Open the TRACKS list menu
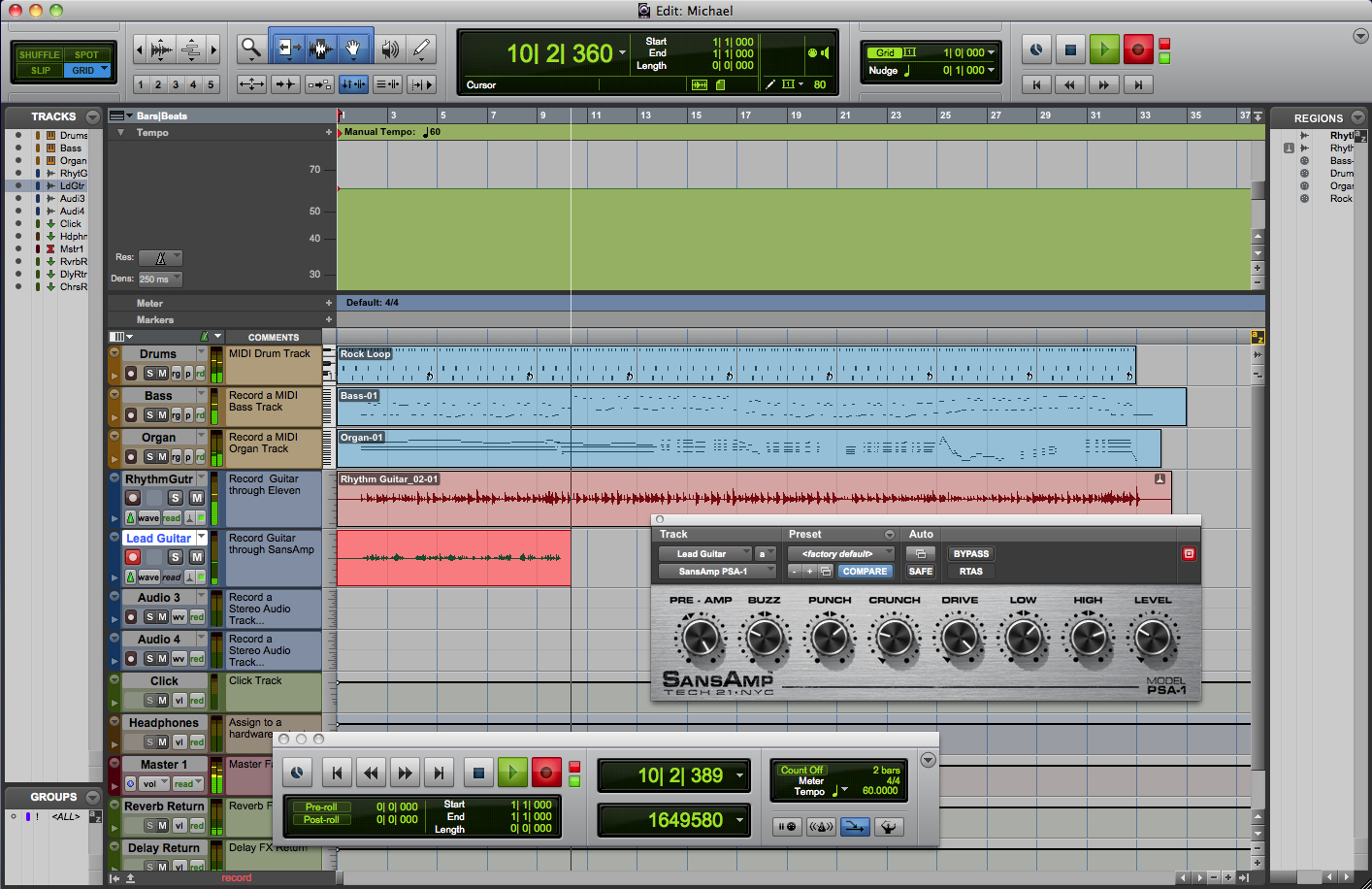This screenshot has height=889, width=1372. 93,116
